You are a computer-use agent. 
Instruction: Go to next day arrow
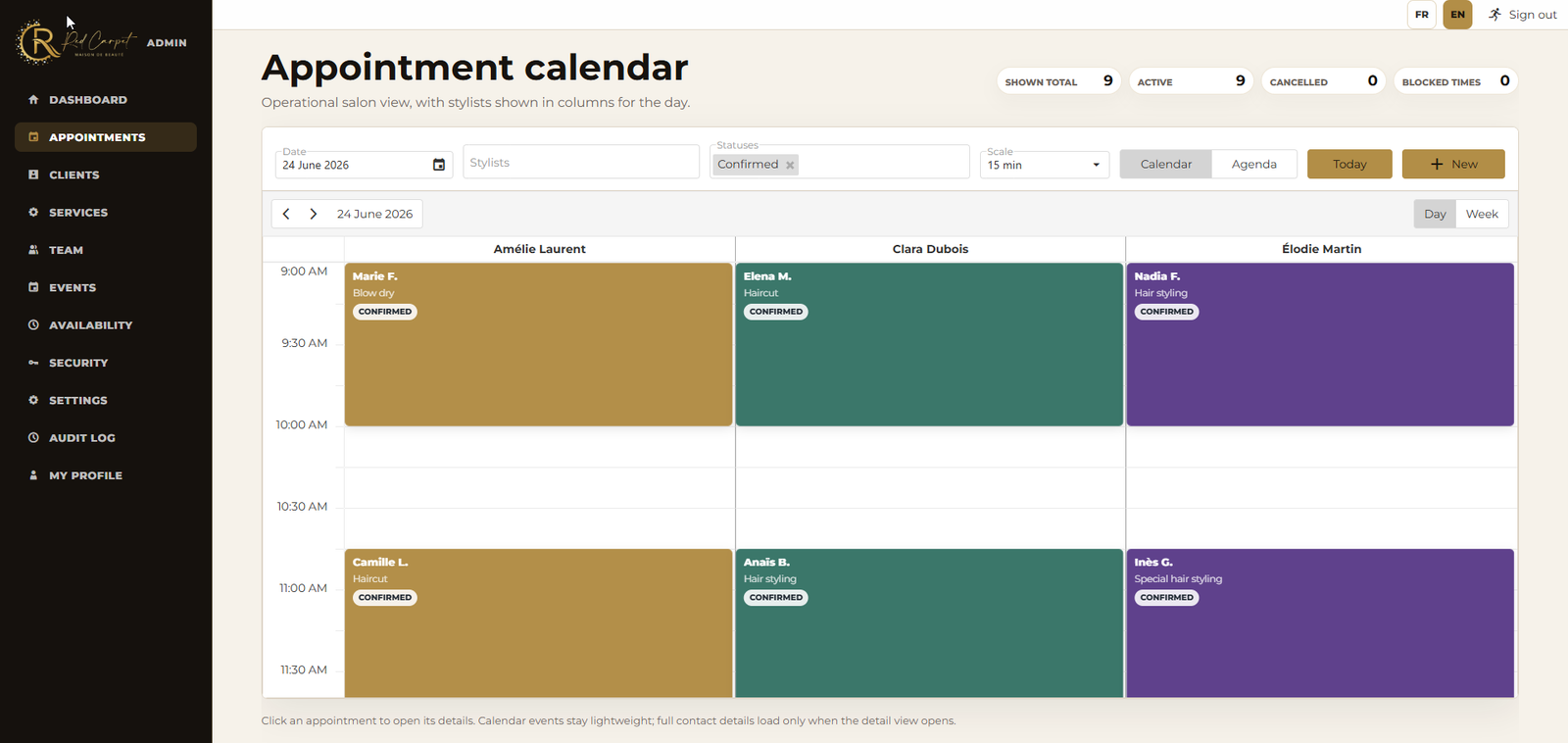pyautogui.click(x=314, y=214)
